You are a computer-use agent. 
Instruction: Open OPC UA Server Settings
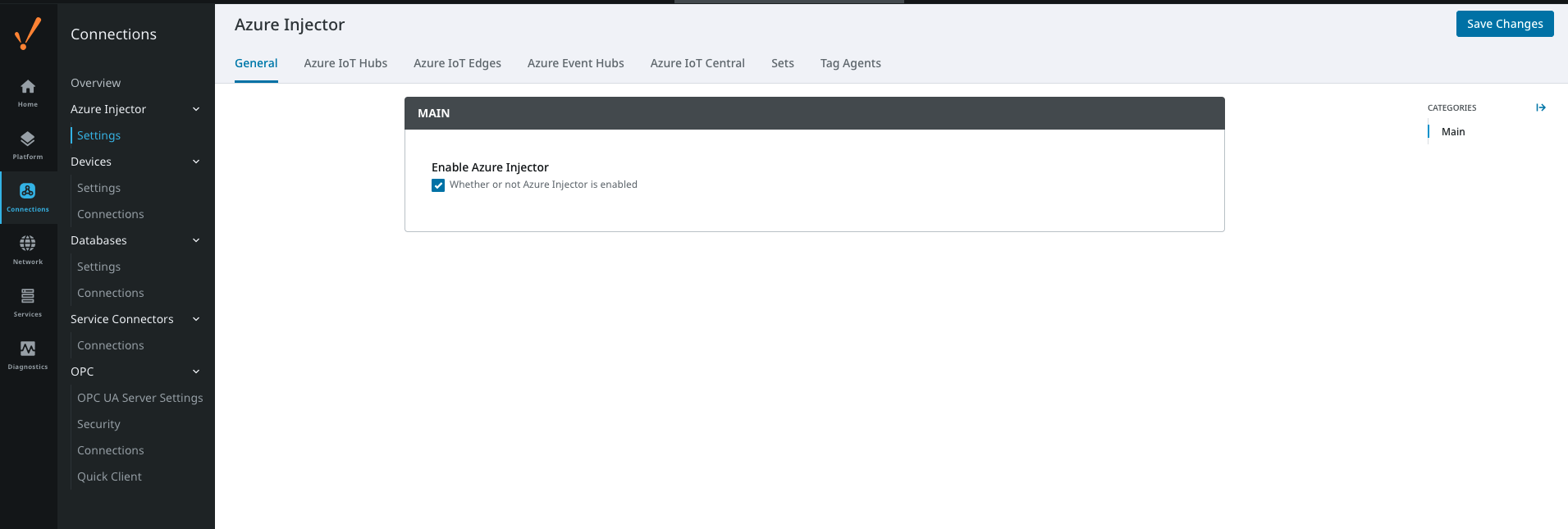click(x=139, y=398)
